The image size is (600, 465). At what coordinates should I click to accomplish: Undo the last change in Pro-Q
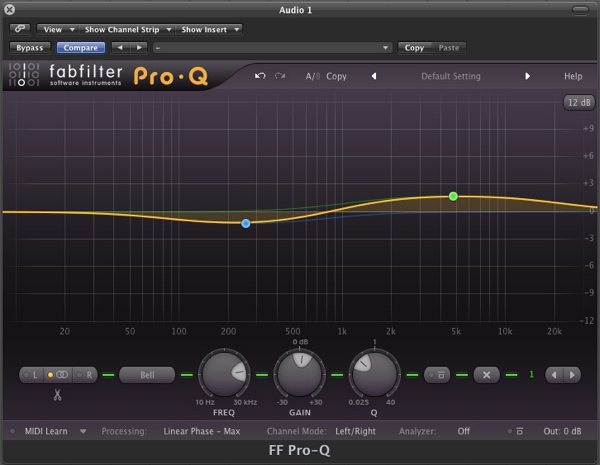click(x=260, y=76)
